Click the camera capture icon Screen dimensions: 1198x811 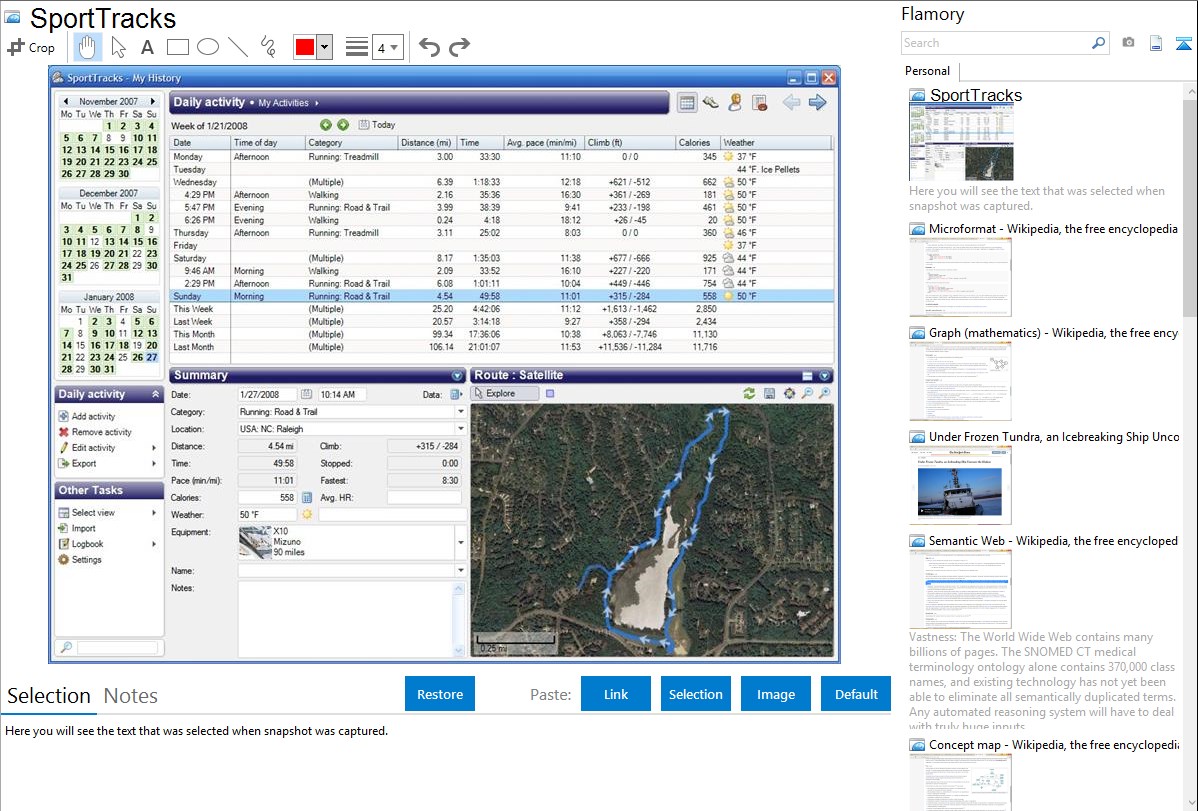(1128, 43)
